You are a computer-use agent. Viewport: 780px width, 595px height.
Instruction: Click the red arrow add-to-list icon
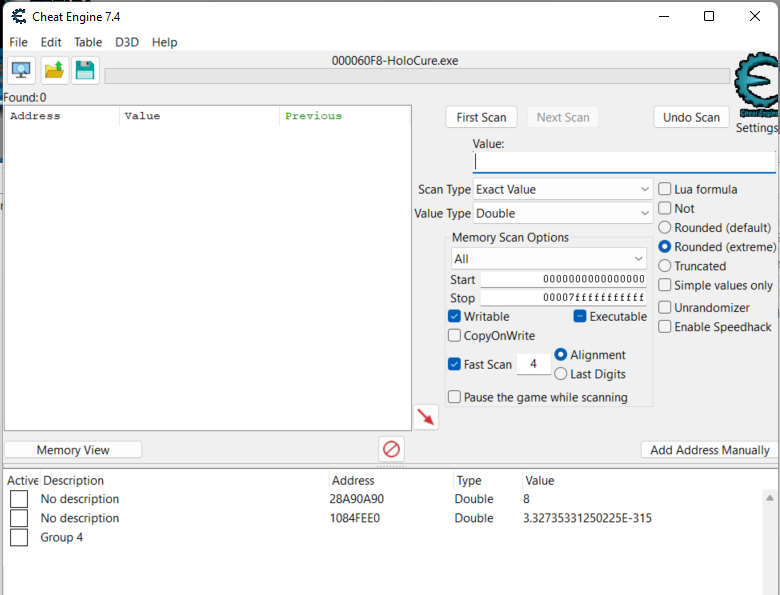tap(426, 417)
